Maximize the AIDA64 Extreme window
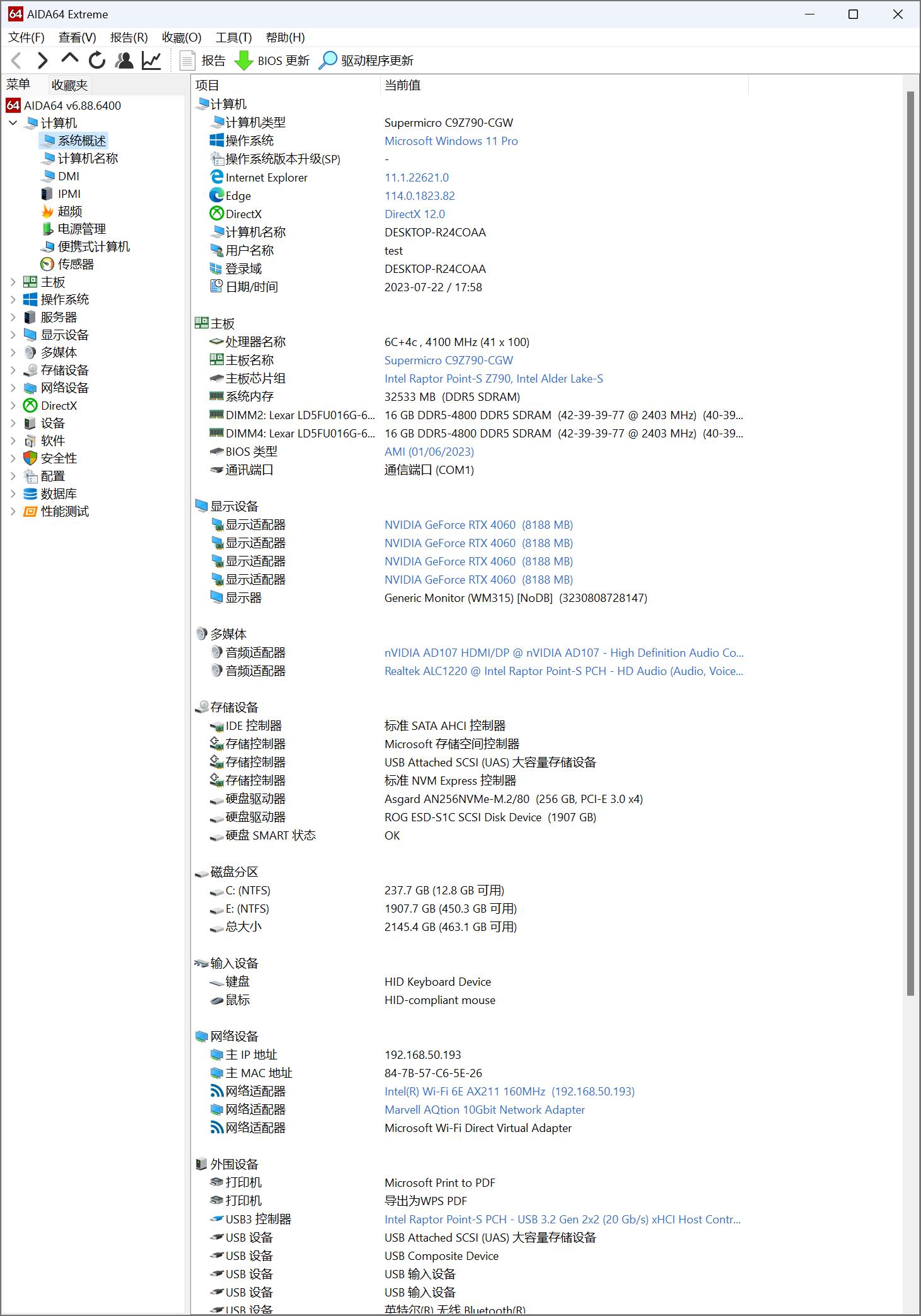 pos(853,14)
